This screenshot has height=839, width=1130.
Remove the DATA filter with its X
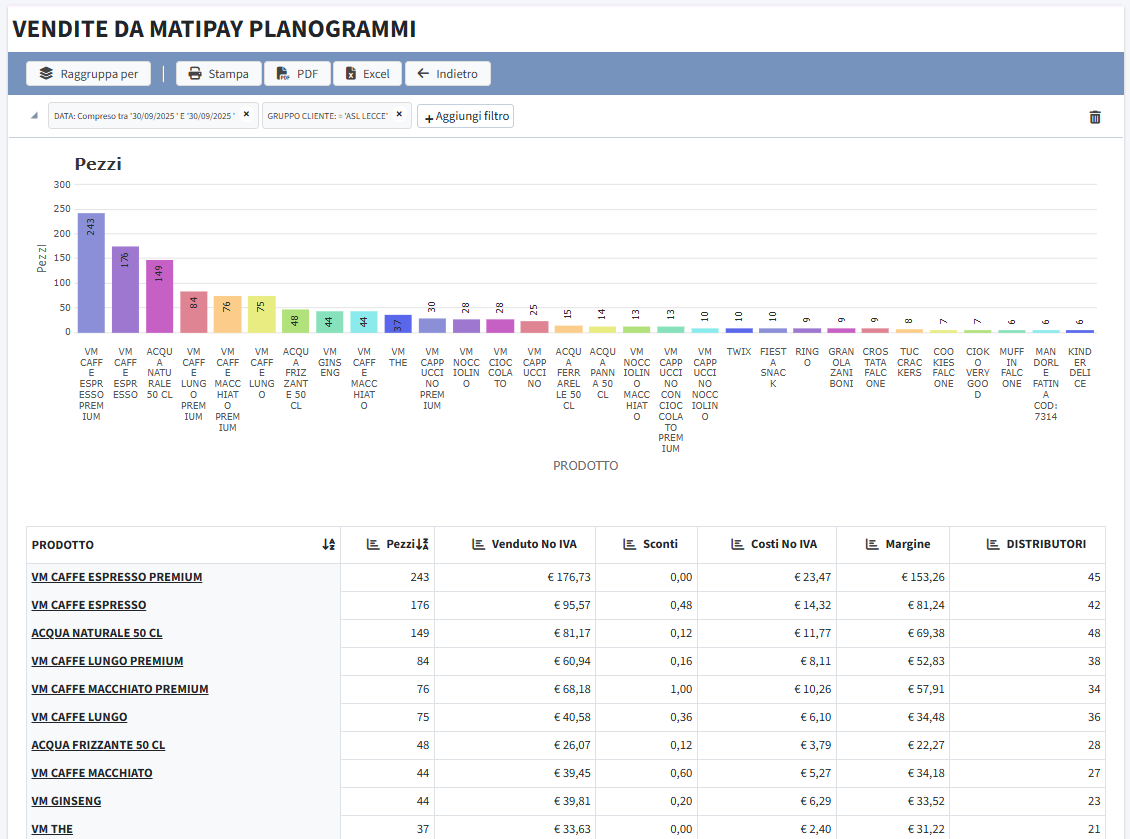[x=246, y=115]
